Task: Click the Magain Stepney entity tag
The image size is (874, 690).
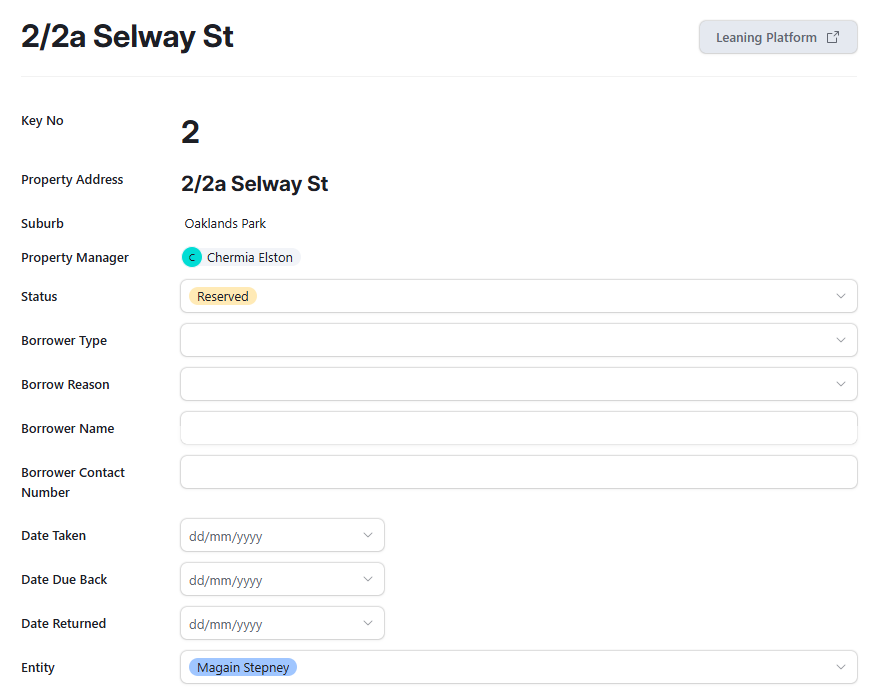Action: click(x=243, y=667)
